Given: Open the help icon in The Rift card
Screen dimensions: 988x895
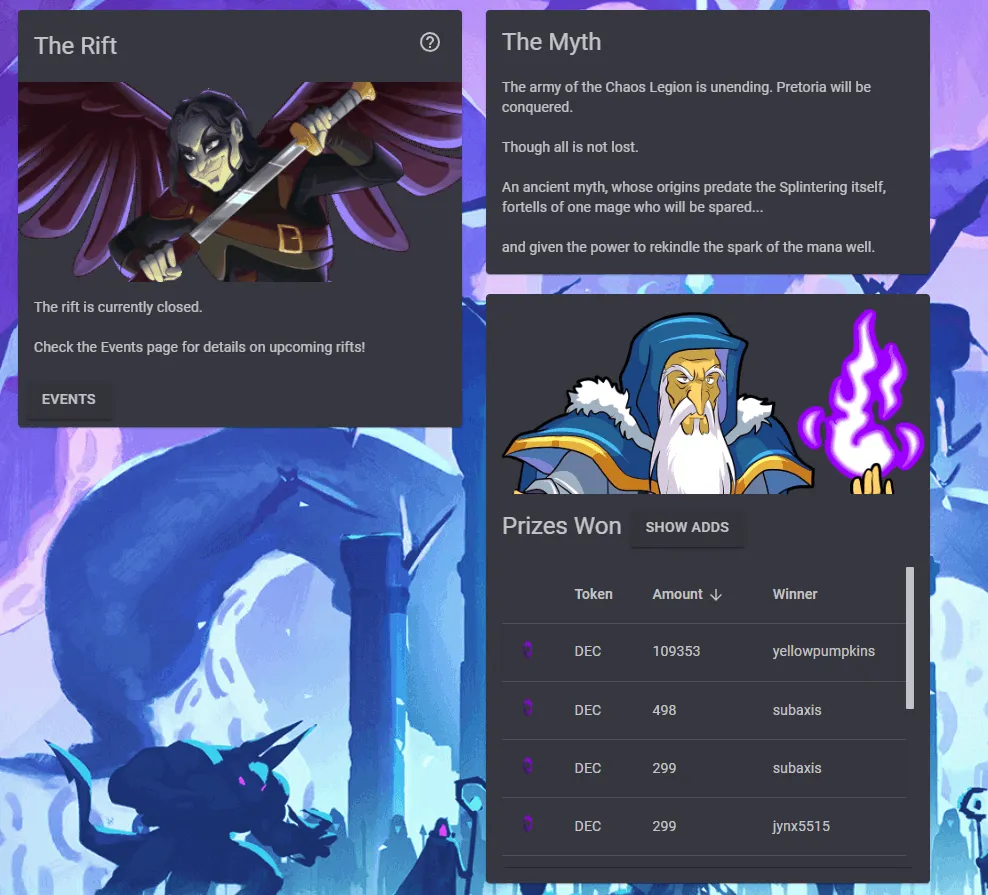Looking at the screenshot, I should (x=430, y=42).
